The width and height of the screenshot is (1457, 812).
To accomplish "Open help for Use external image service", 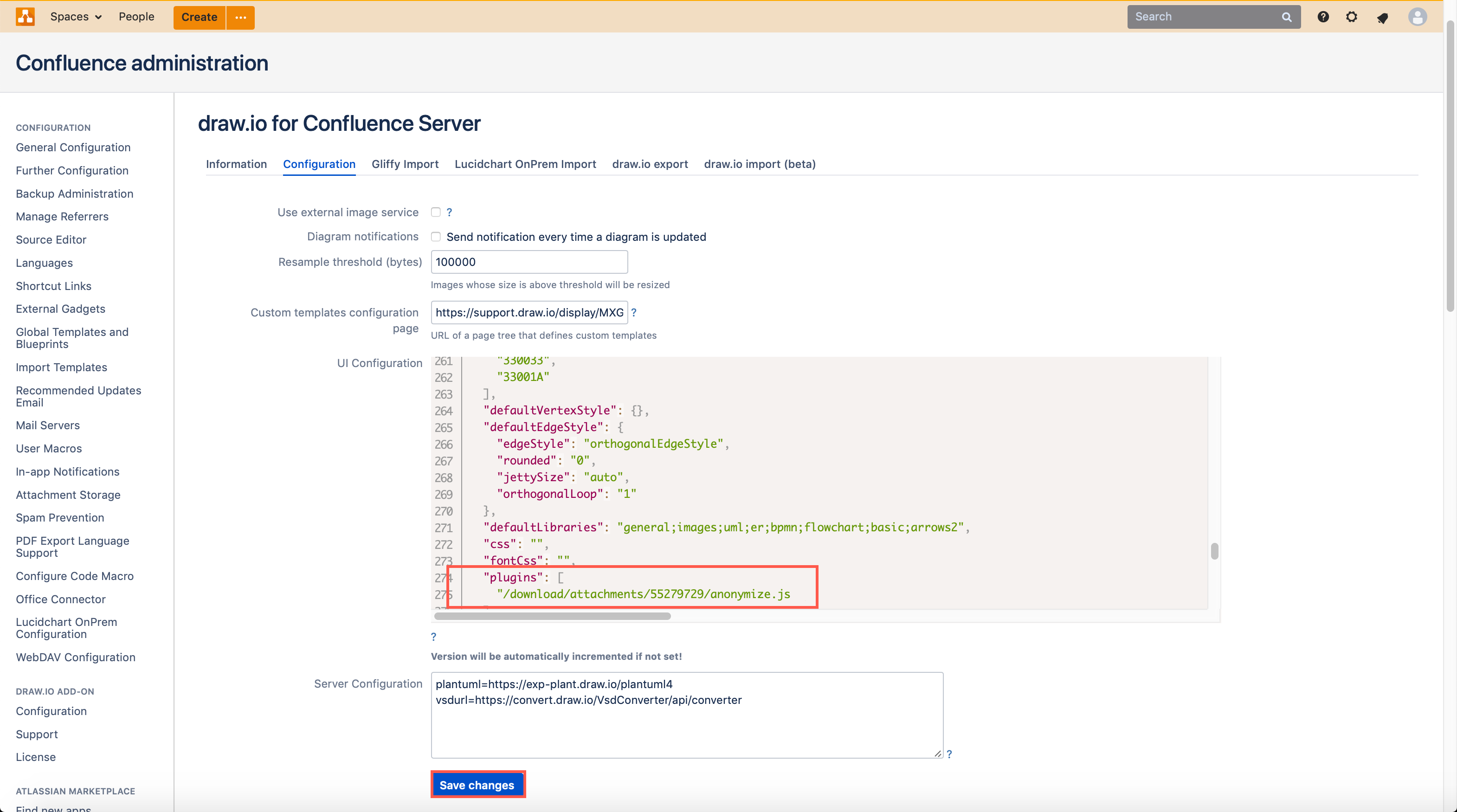I will click(x=449, y=212).
